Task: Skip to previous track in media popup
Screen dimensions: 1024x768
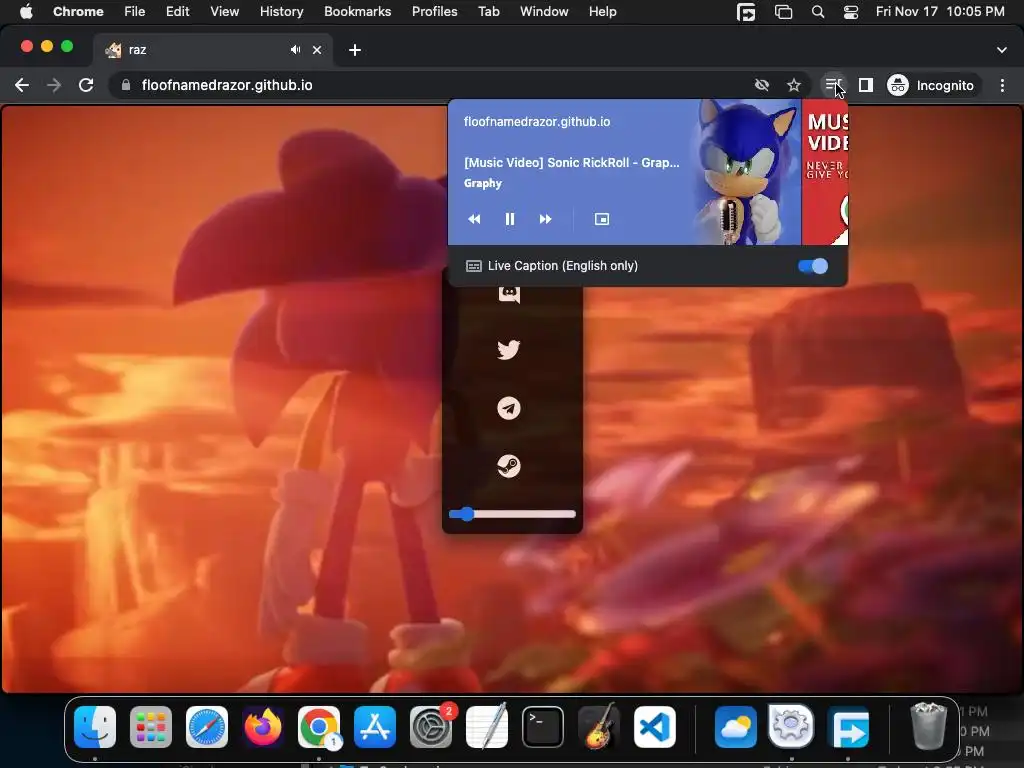Action: 475,219
